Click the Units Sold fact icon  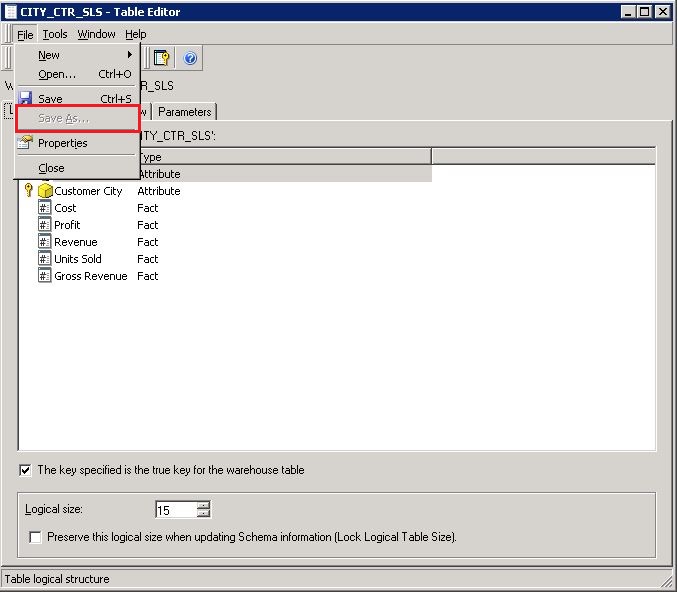coord(44,259)
